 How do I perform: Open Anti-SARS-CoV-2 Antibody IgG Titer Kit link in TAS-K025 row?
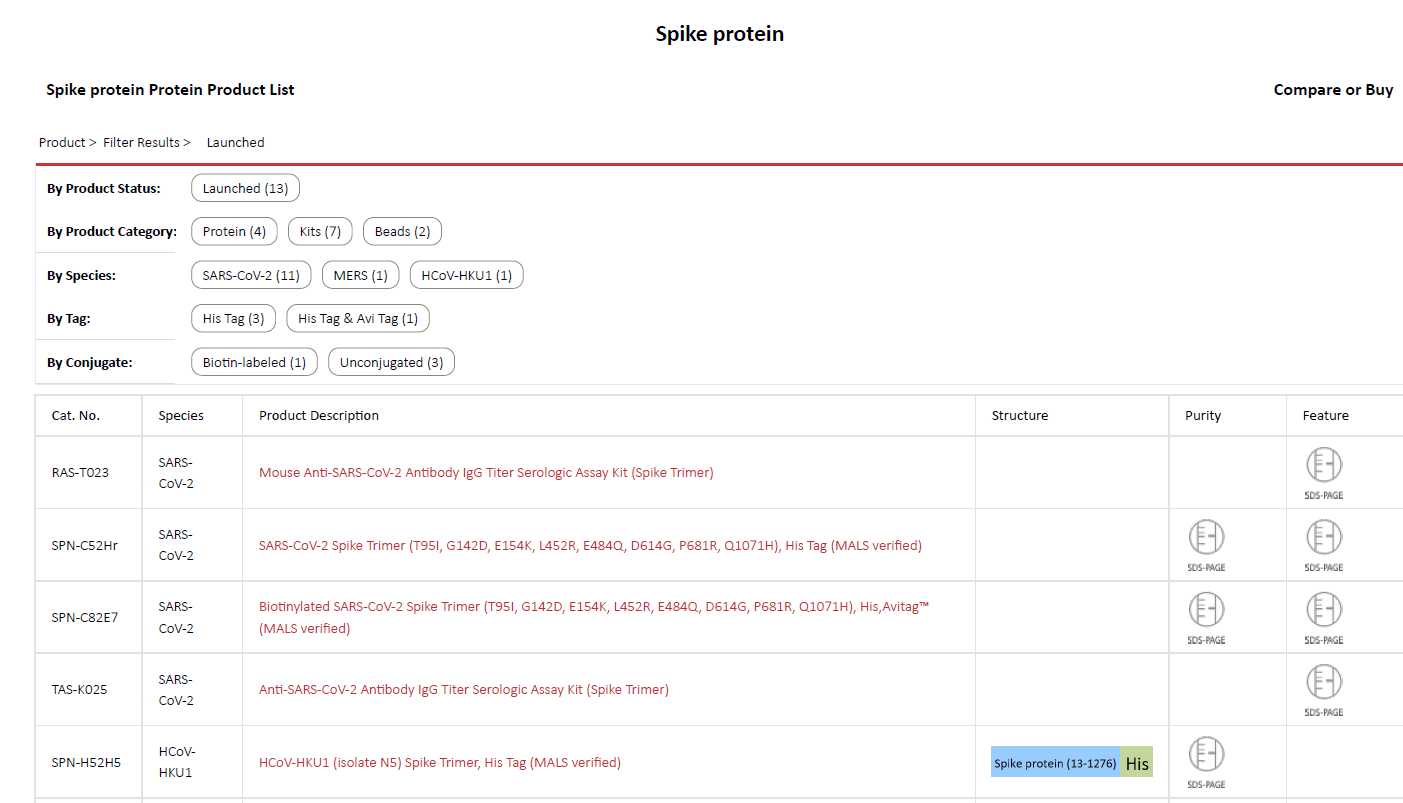click(x=464, y=689)
